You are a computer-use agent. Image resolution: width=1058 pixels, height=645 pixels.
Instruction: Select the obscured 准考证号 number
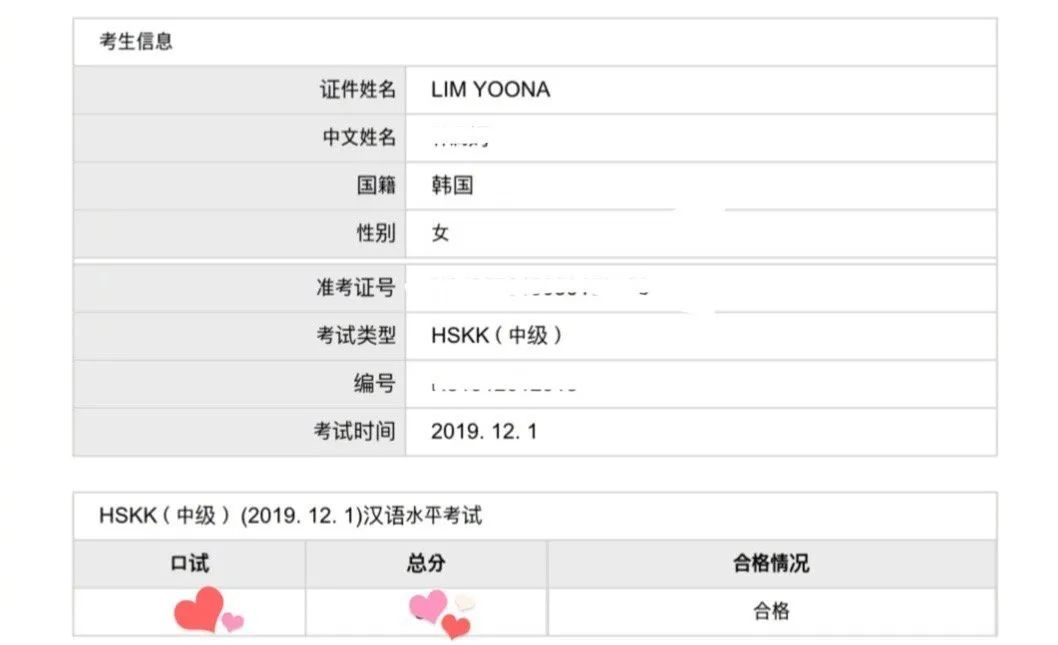540,288
